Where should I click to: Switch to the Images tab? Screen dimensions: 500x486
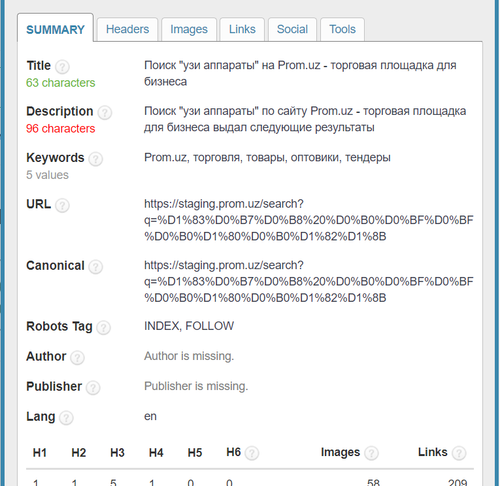(x=189, y=29)
